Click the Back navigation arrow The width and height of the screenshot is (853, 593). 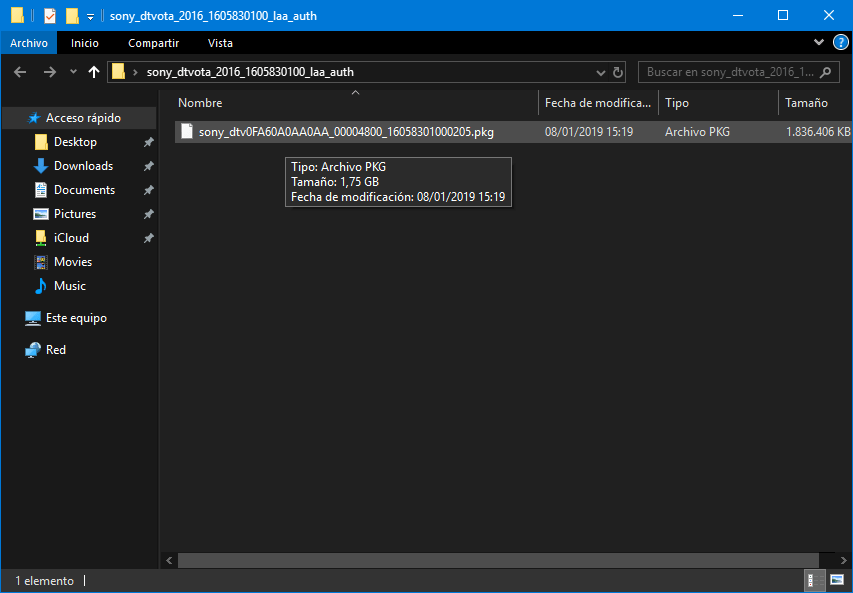tap(20, 72)
